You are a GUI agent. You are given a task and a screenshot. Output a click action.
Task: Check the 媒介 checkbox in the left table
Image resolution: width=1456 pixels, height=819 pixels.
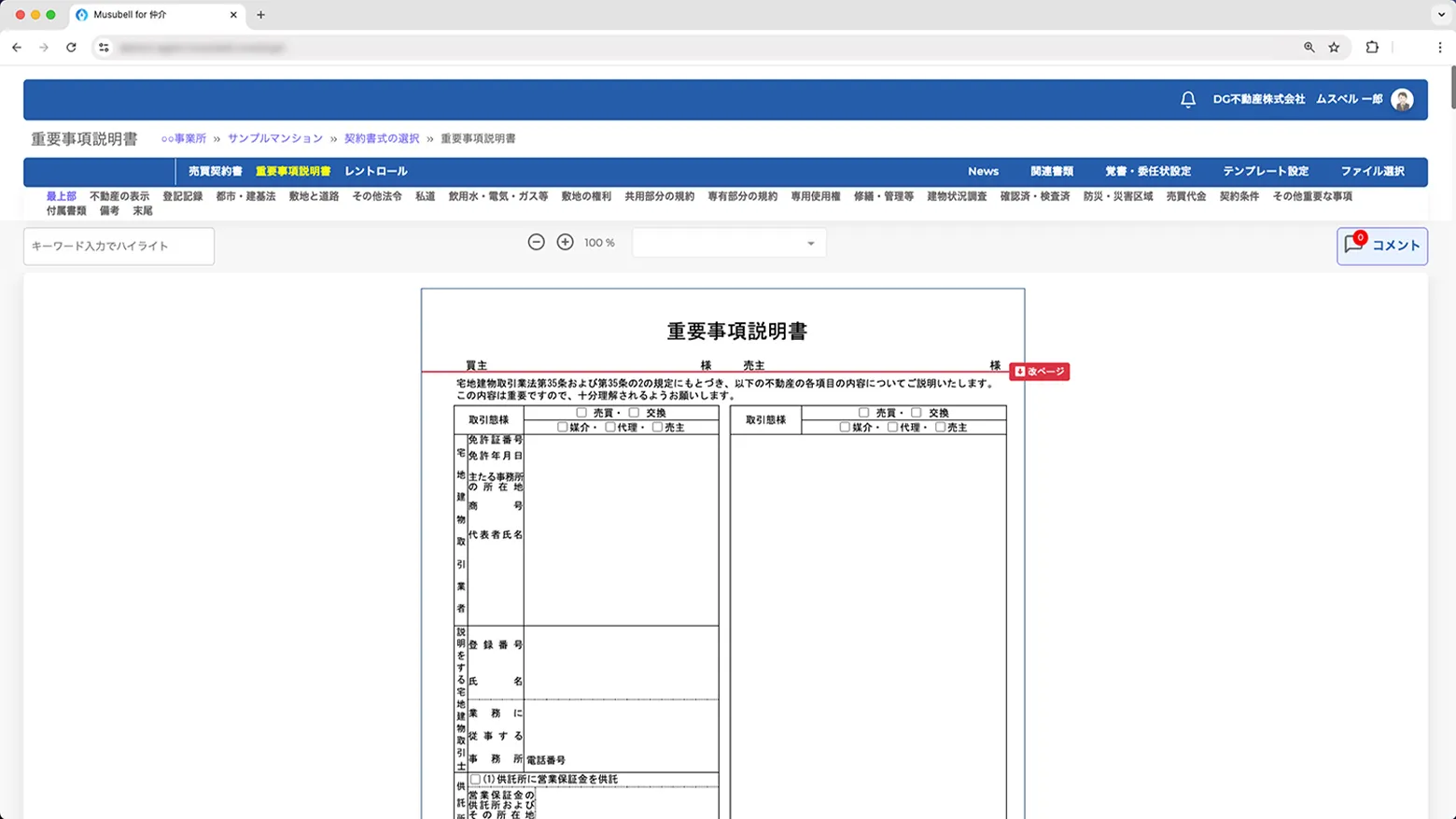coord(562,427)
